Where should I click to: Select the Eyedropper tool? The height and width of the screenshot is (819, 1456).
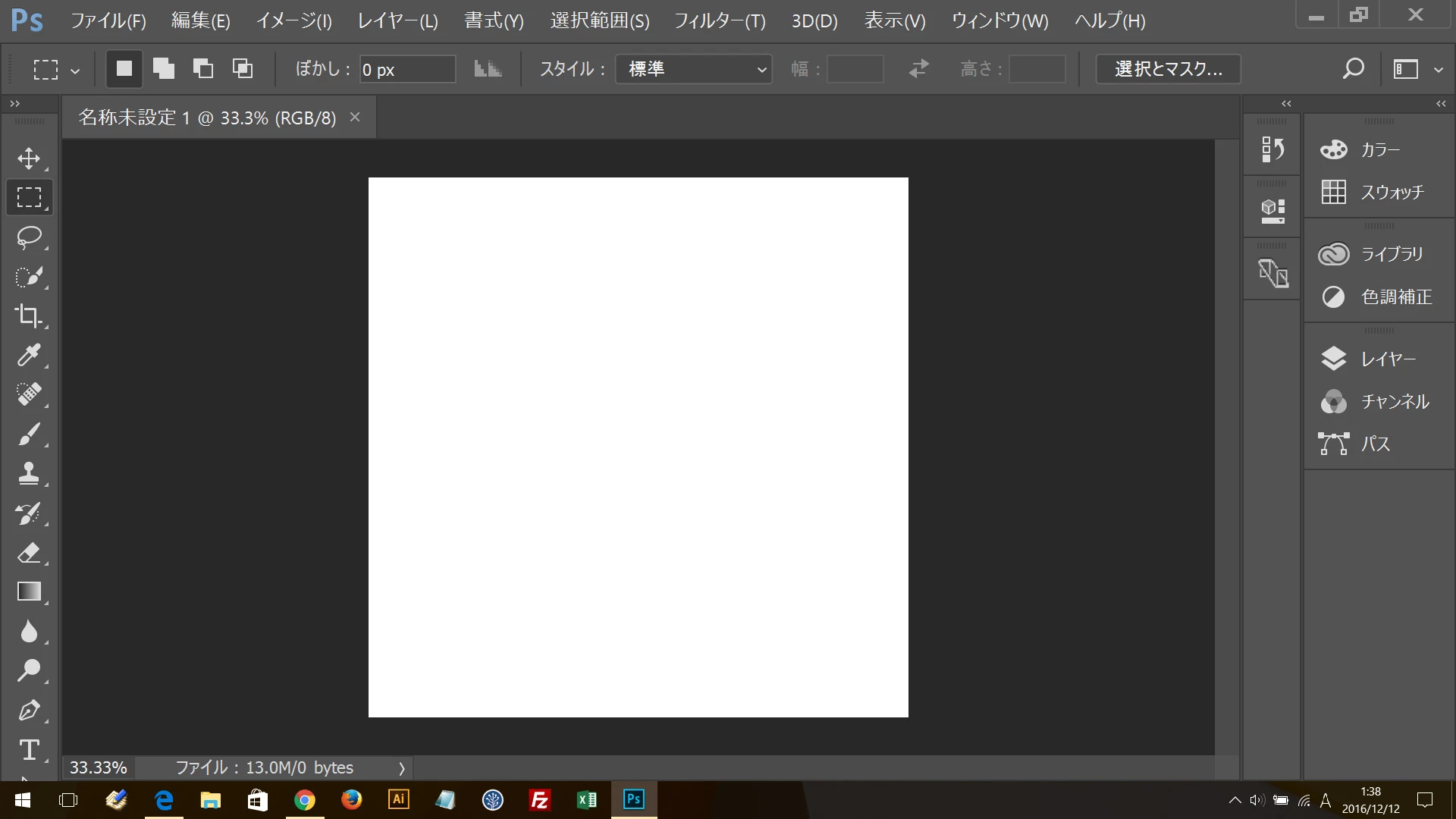coord(29,355)
